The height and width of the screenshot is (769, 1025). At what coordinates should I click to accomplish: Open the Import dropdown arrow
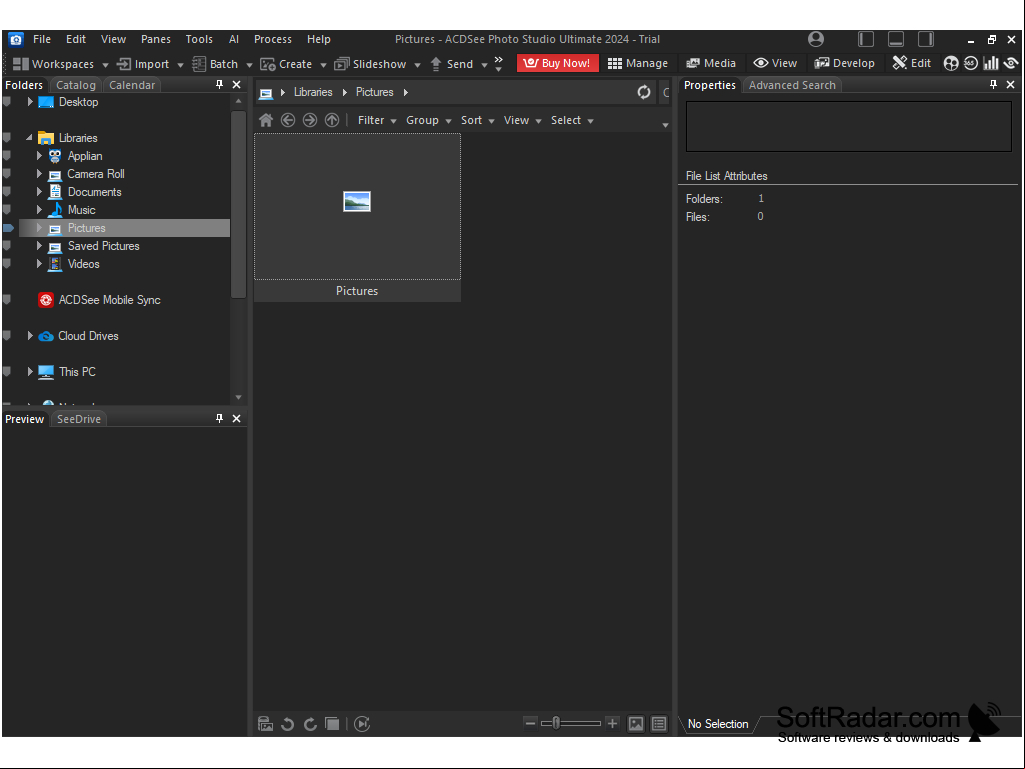[x=180, y=65]
